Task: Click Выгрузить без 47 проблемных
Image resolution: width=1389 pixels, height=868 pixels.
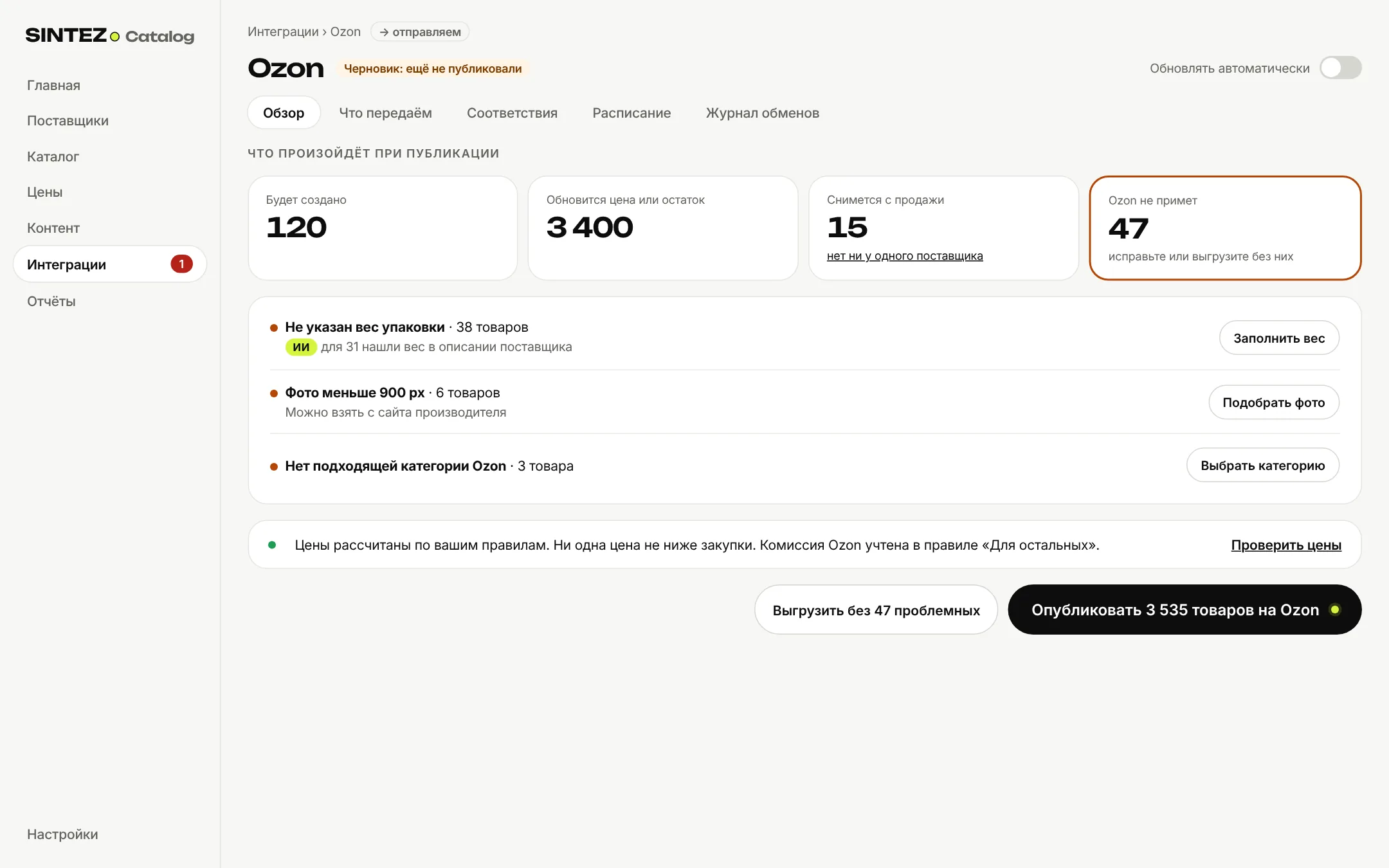Action: pyautogui.click(x=876, y=610)
